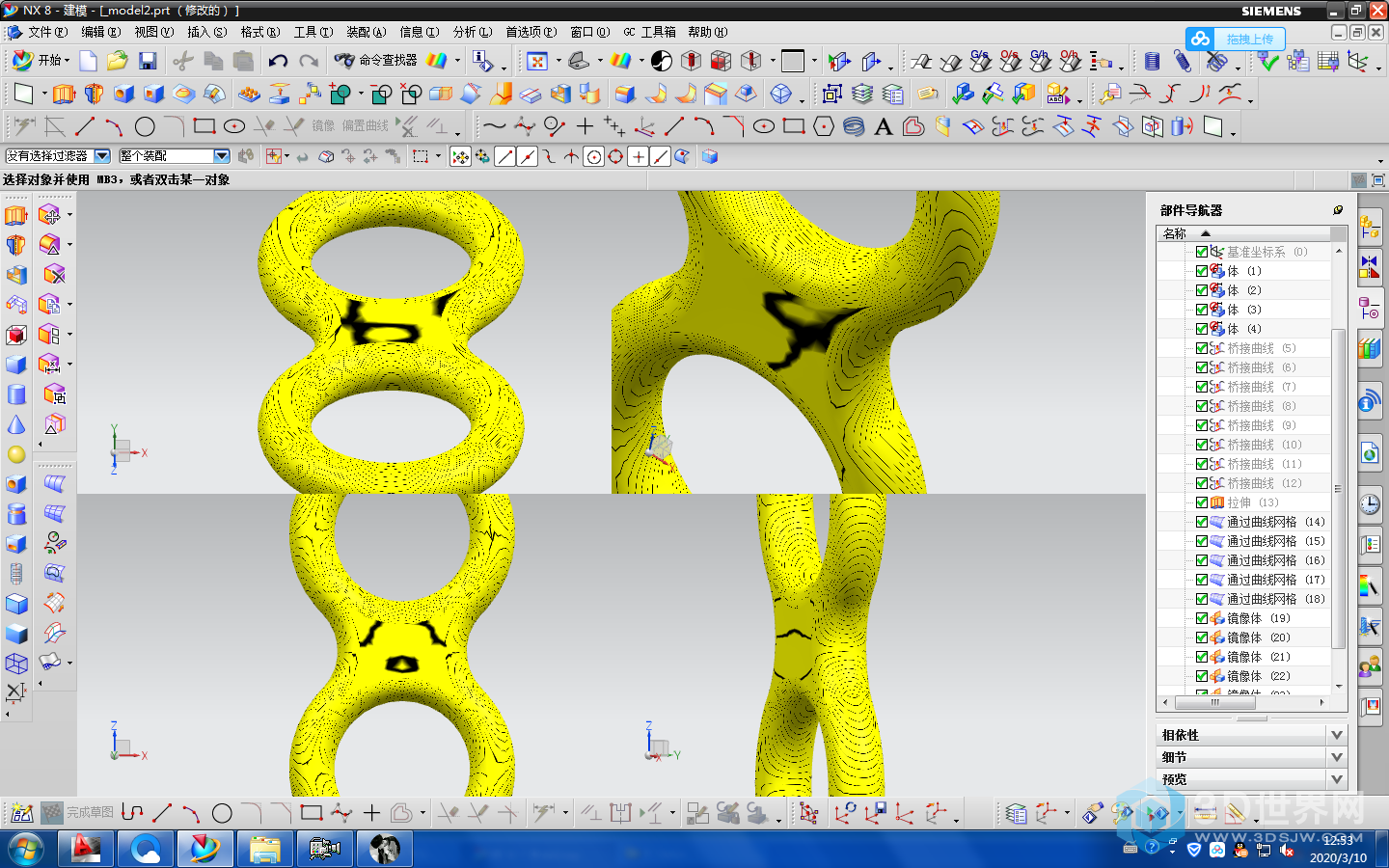The image size is (1389, 868).
Task: Toggle 通过曲线网格 (14) checkbox
Action: 1202,522
